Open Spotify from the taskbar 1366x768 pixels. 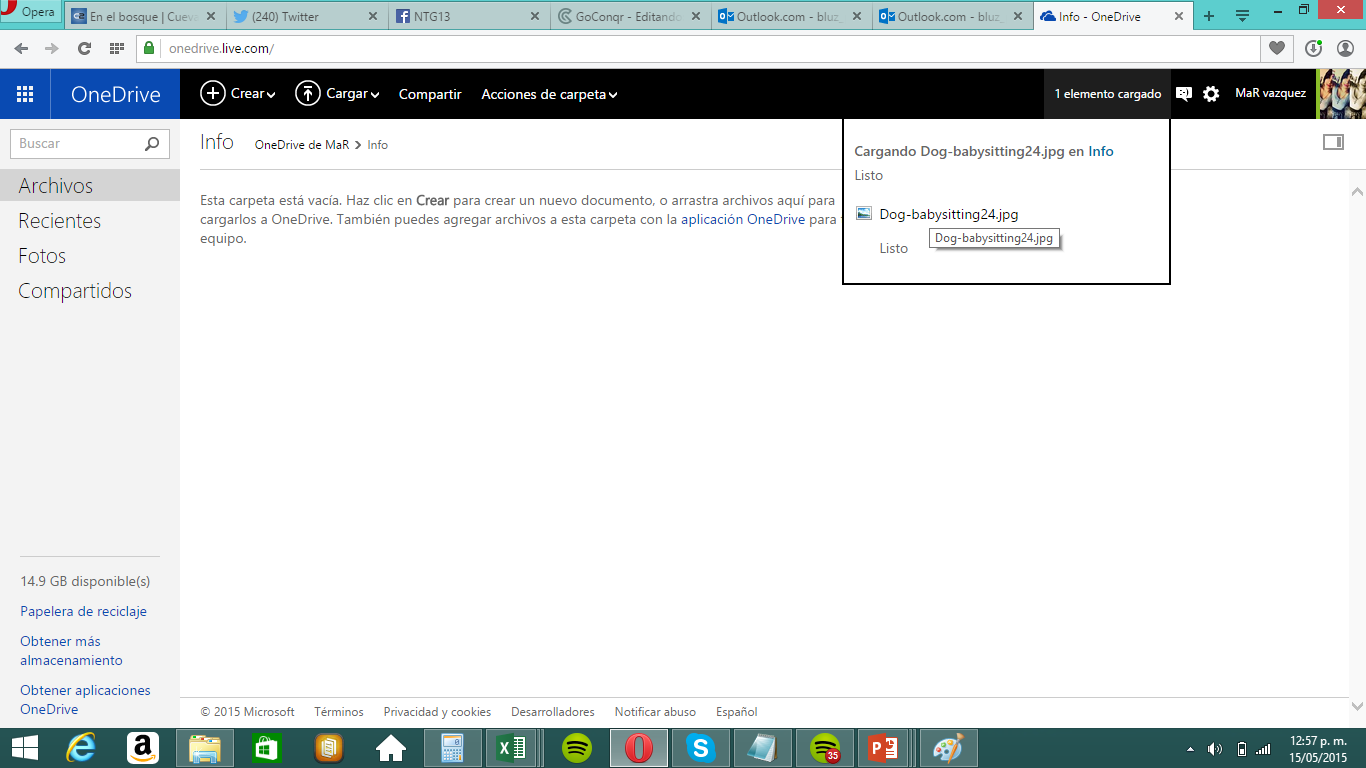click(577, 747)
